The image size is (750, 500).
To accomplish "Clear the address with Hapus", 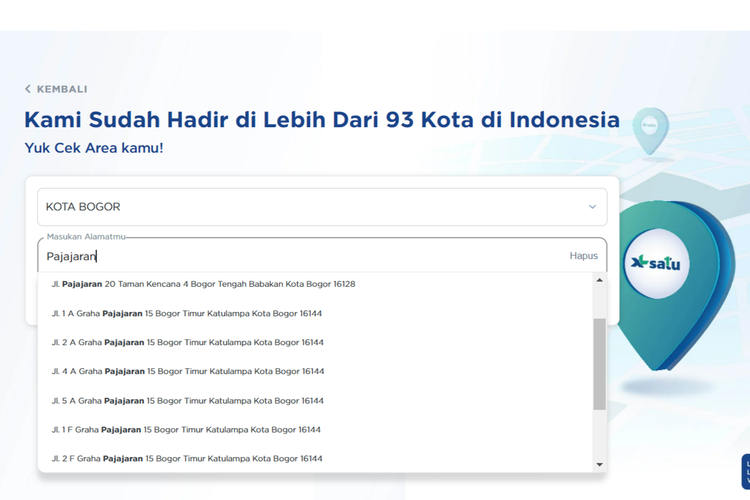I will 583,256.
